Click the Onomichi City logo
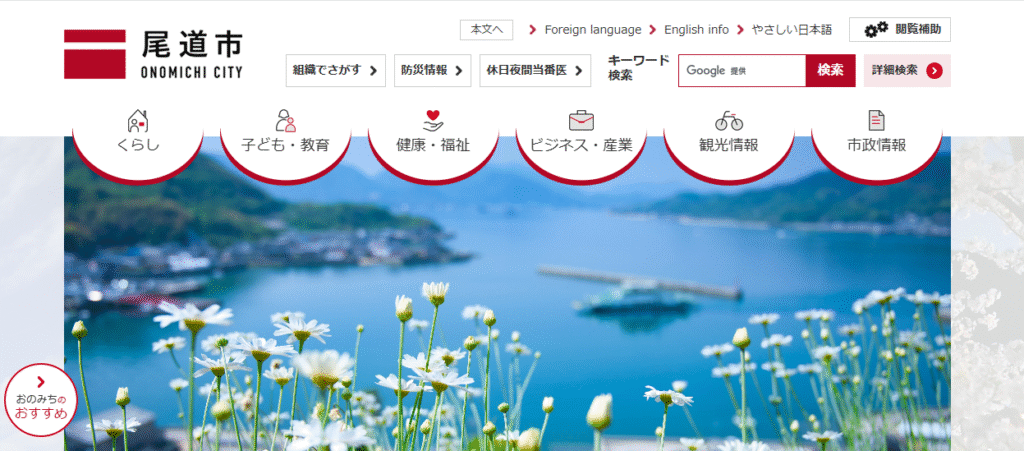Viewport: 1024px width, 451px height. pos(153,54)
